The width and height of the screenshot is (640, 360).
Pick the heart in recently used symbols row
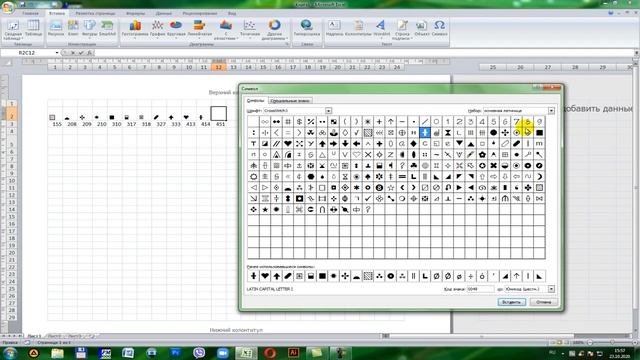click(265, 276)
